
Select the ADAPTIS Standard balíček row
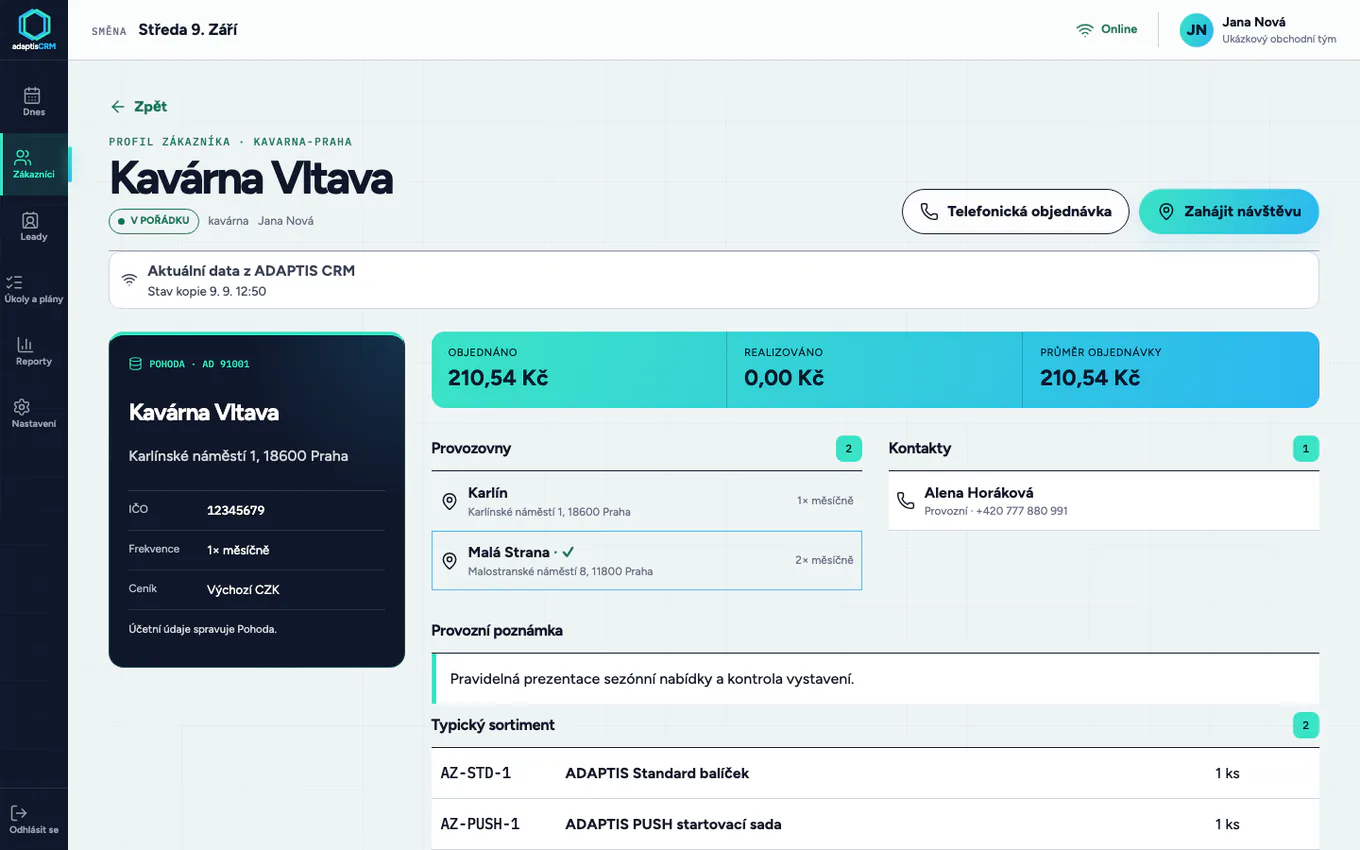[875, 773]
